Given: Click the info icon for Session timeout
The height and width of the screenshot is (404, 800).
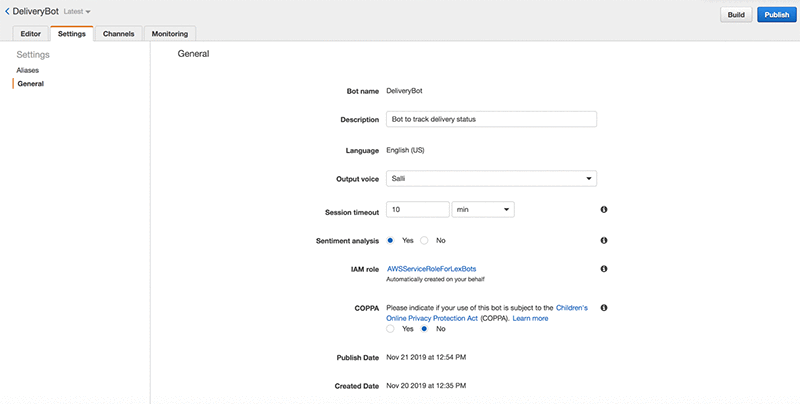Looking at the screenshot, I should pyautogui.click(x=604, y=210).
